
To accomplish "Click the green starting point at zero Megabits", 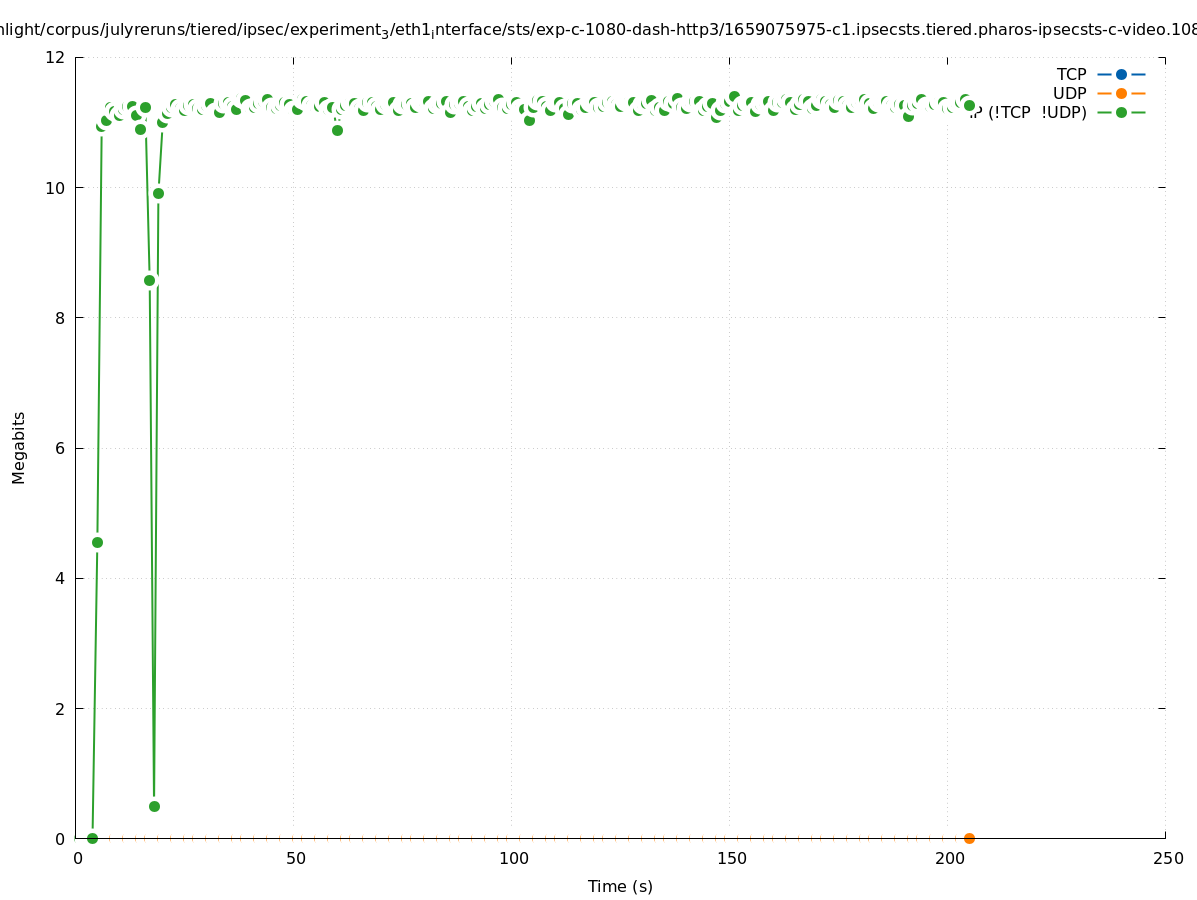I will click(x=92, y=838).
